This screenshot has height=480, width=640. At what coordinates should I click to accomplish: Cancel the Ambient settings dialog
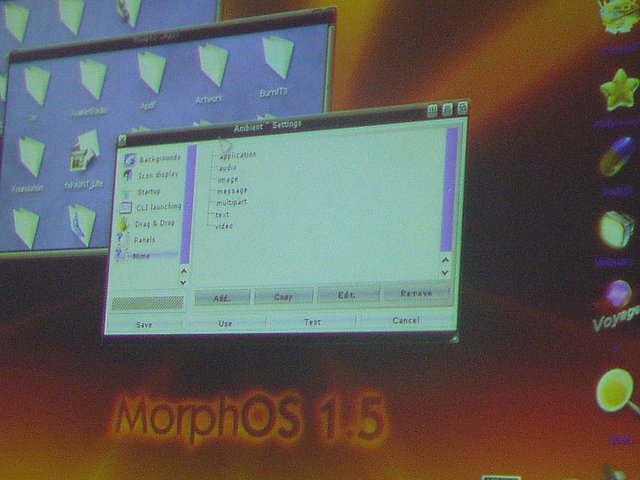(x=407, y=320)
